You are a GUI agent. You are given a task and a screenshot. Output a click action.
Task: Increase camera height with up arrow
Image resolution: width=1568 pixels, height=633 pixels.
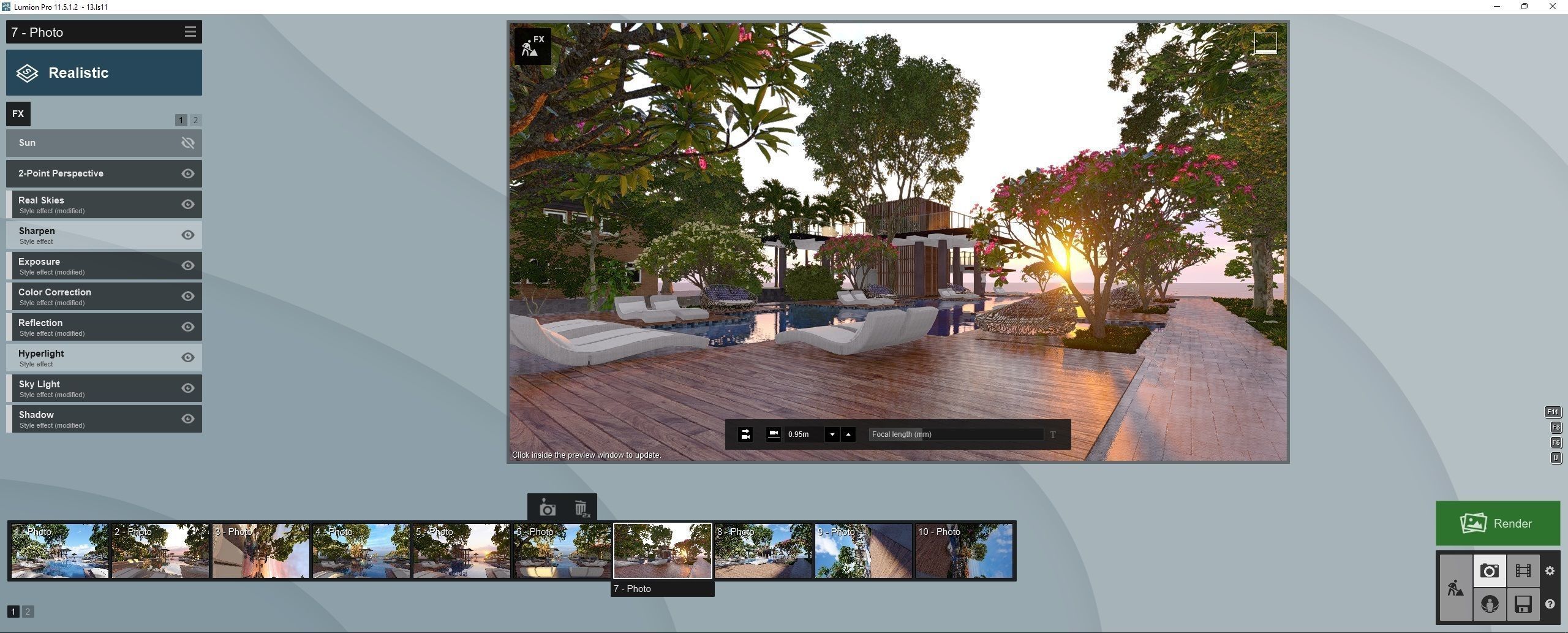[x=848, y=434]
